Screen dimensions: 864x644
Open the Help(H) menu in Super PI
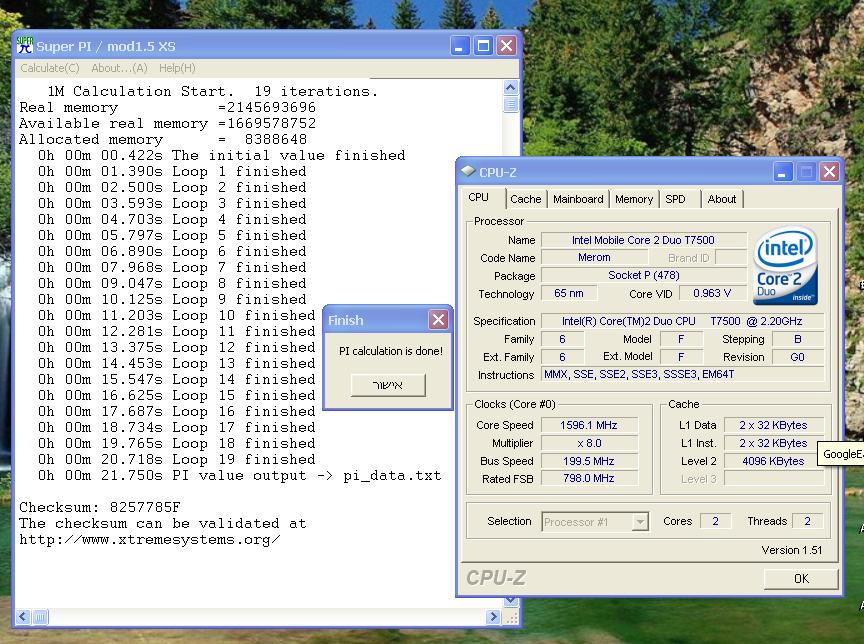click(177, 68)
